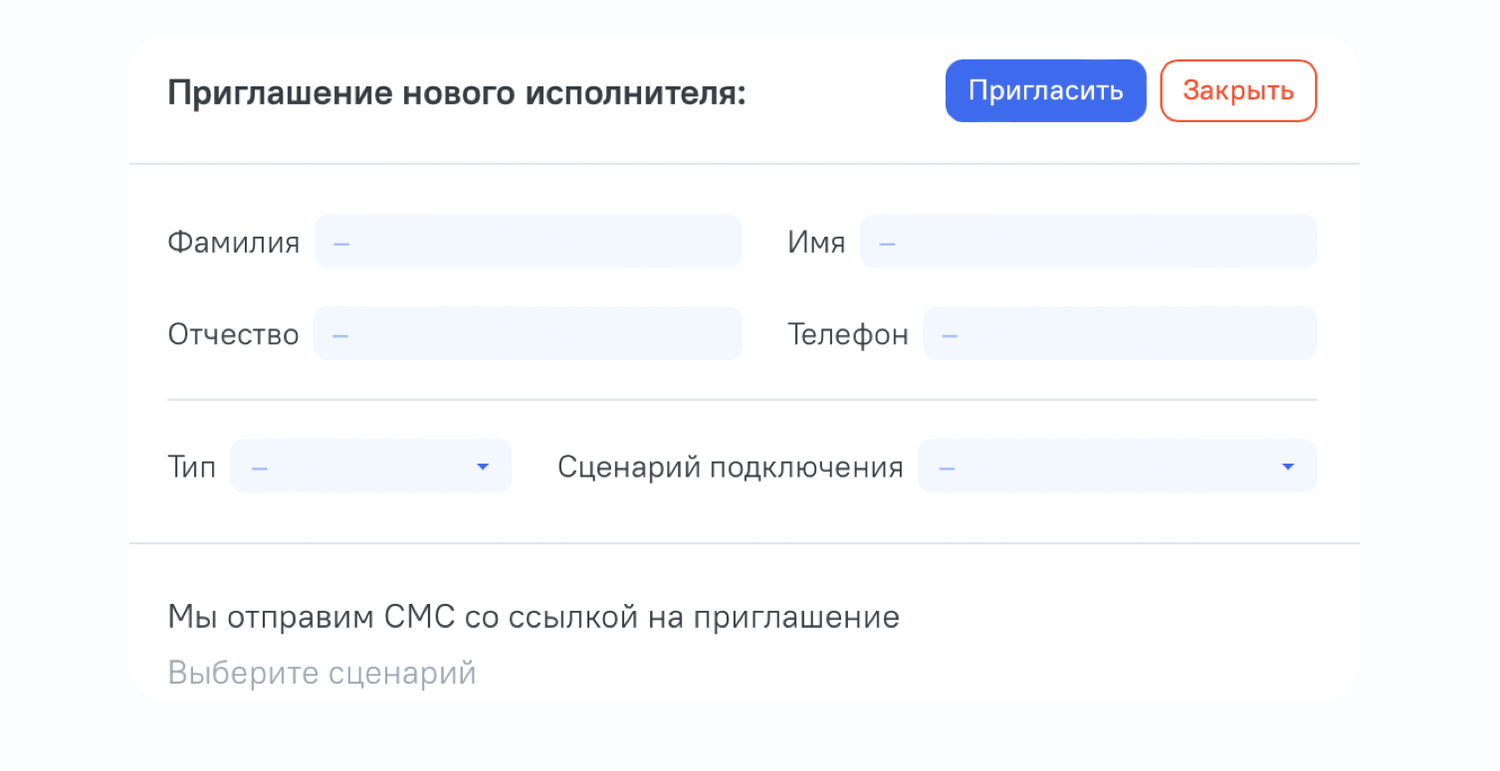
Task: Click the Фамилия field label
Action: [233, 242]
